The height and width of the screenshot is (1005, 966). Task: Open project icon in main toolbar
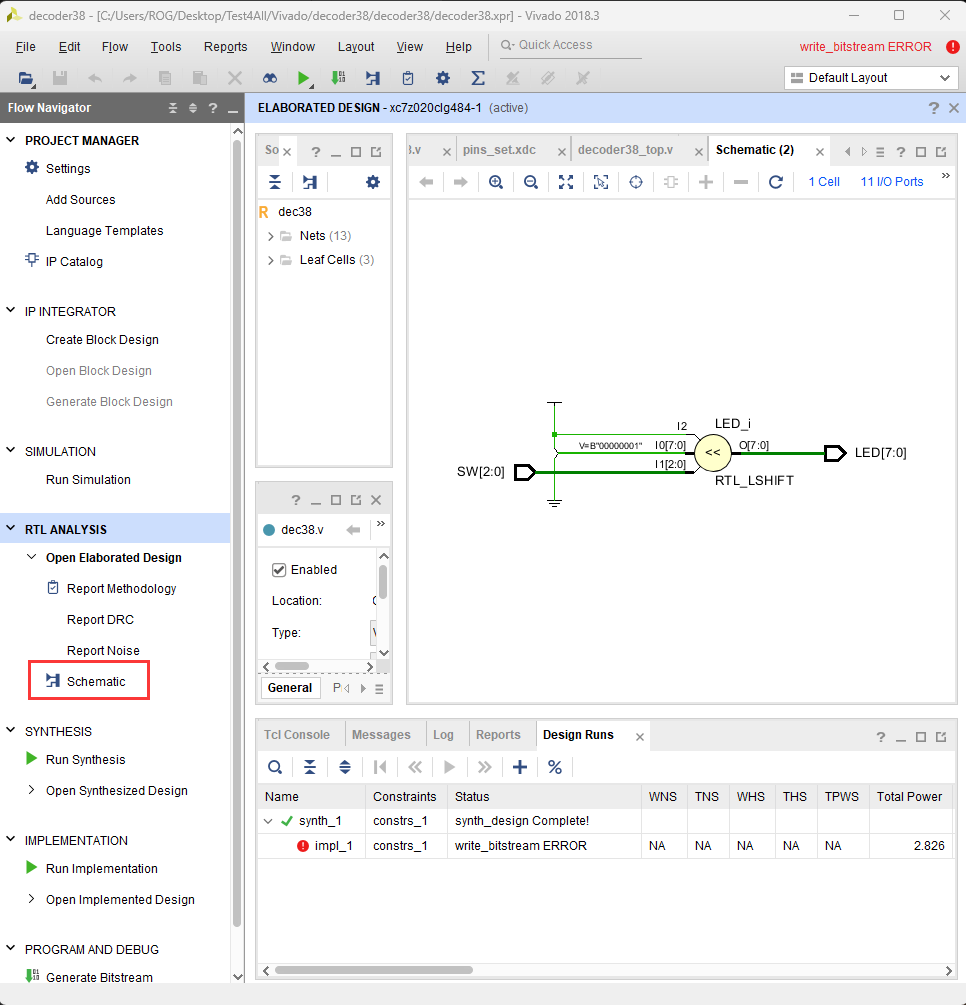coord(26,78)
